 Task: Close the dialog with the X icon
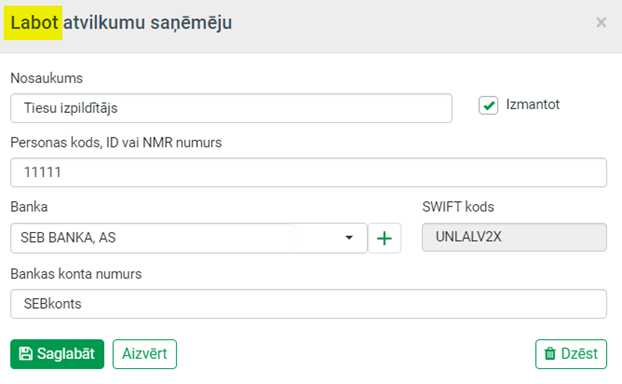point(601,23)
